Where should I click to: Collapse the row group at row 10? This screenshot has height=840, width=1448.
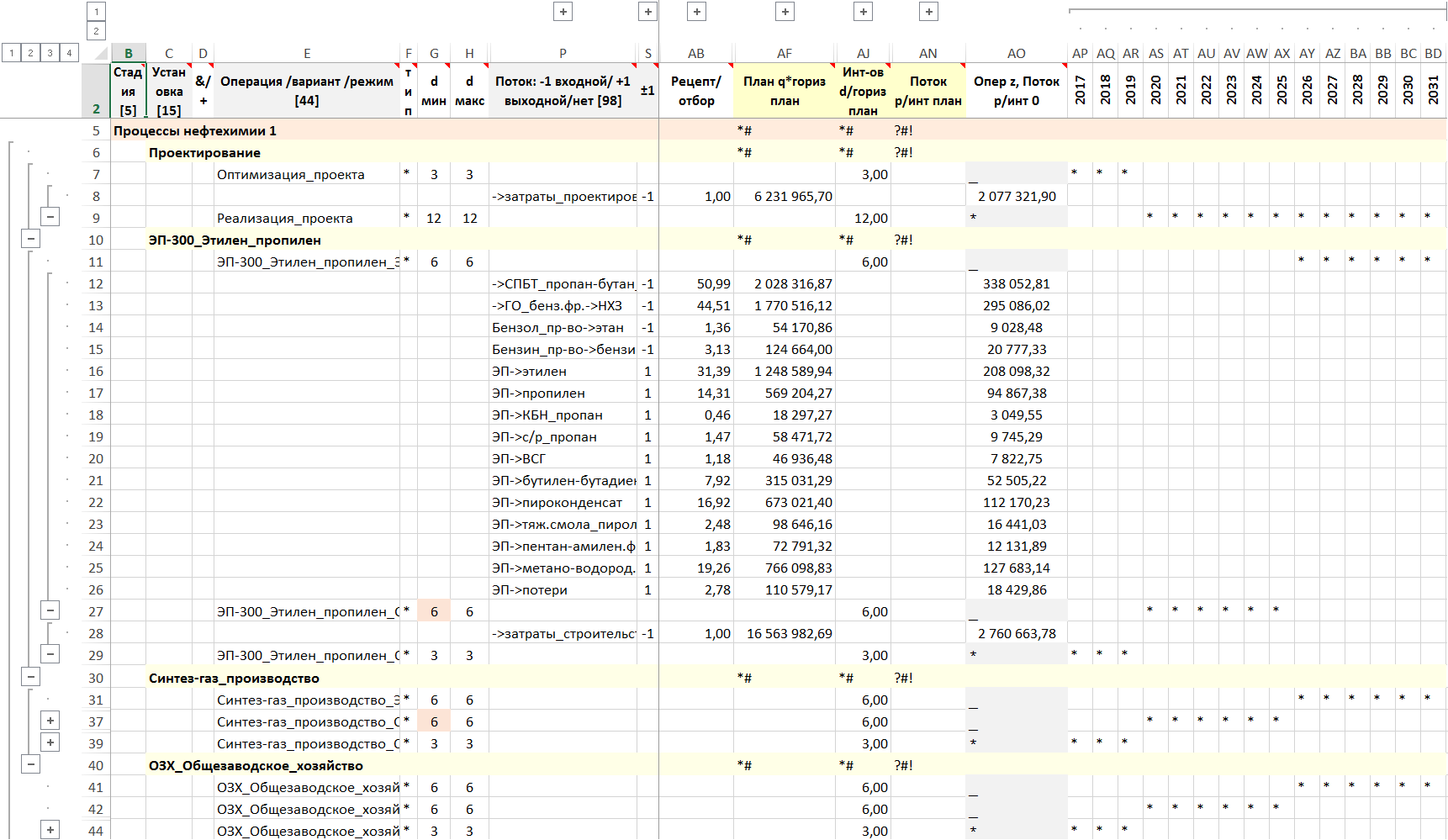pyautogui.click(x=31, y=239)
